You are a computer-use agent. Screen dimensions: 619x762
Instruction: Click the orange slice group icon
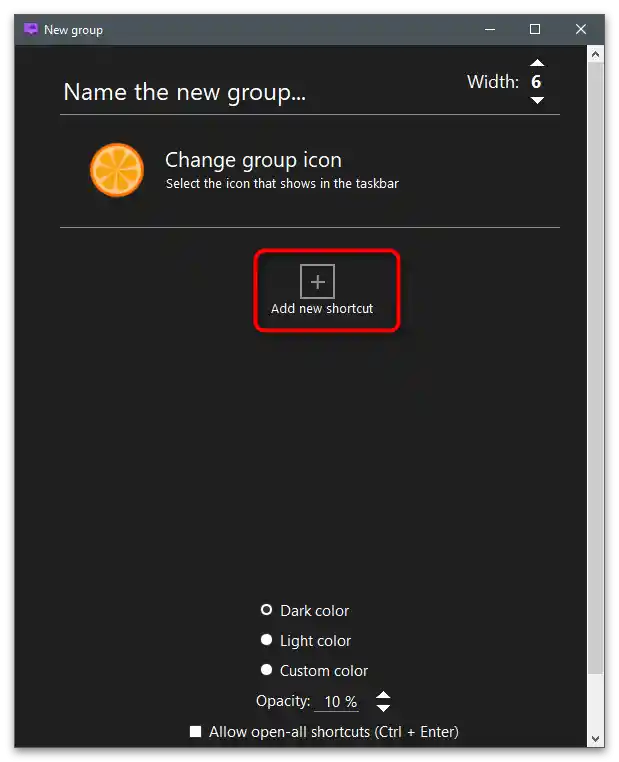(x=117, y=170)
